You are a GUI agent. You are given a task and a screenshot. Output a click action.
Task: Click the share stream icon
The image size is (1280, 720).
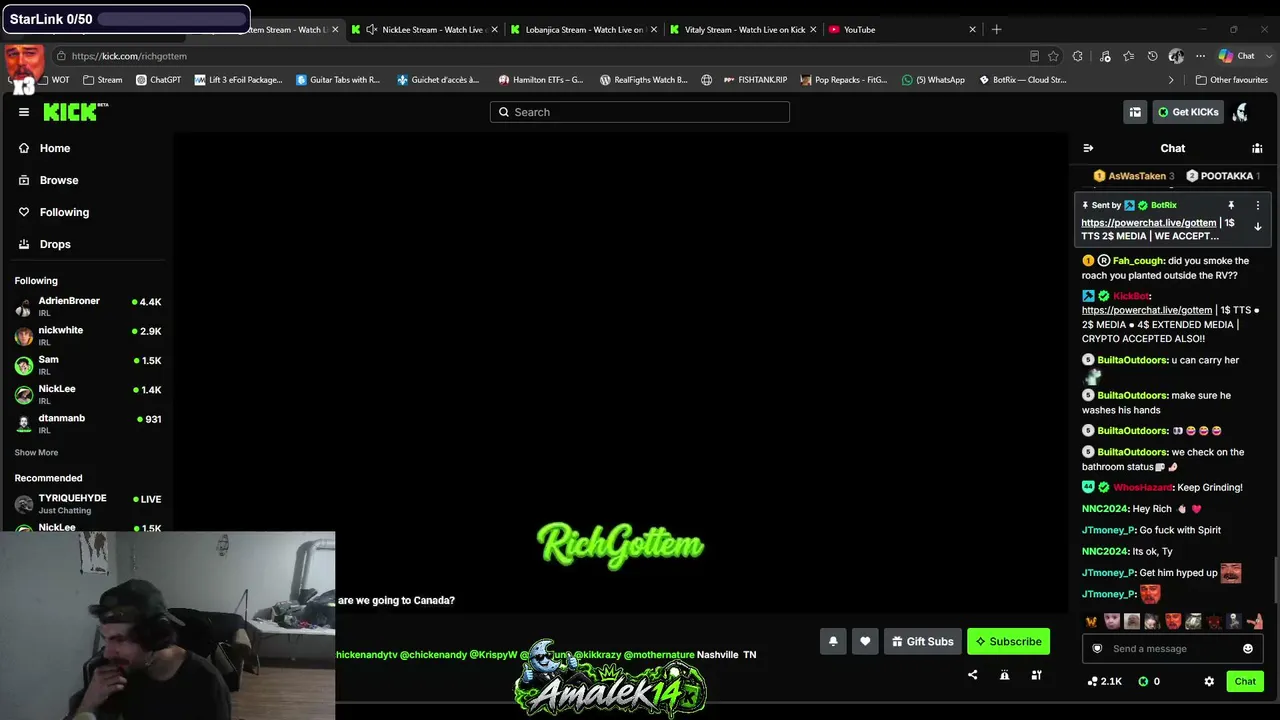pyautogui.click(x=972, y=675)
